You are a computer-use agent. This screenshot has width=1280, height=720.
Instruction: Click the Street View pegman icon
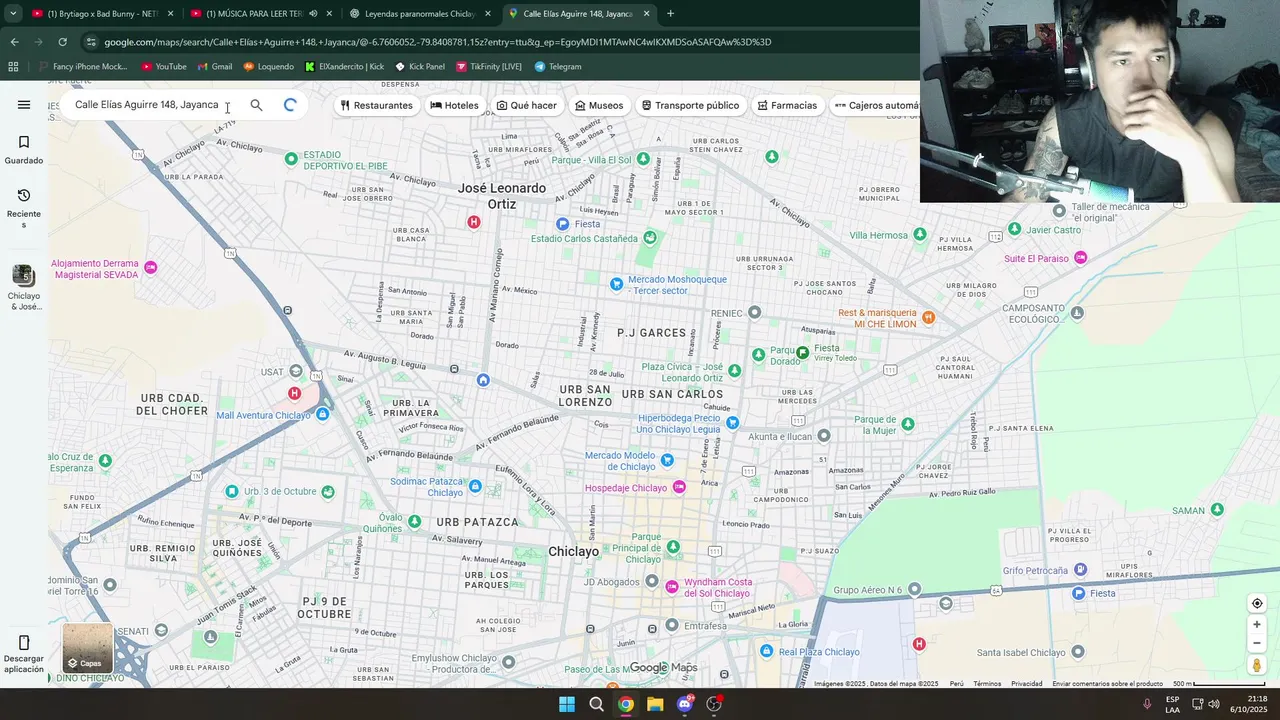pos(1257,666)
